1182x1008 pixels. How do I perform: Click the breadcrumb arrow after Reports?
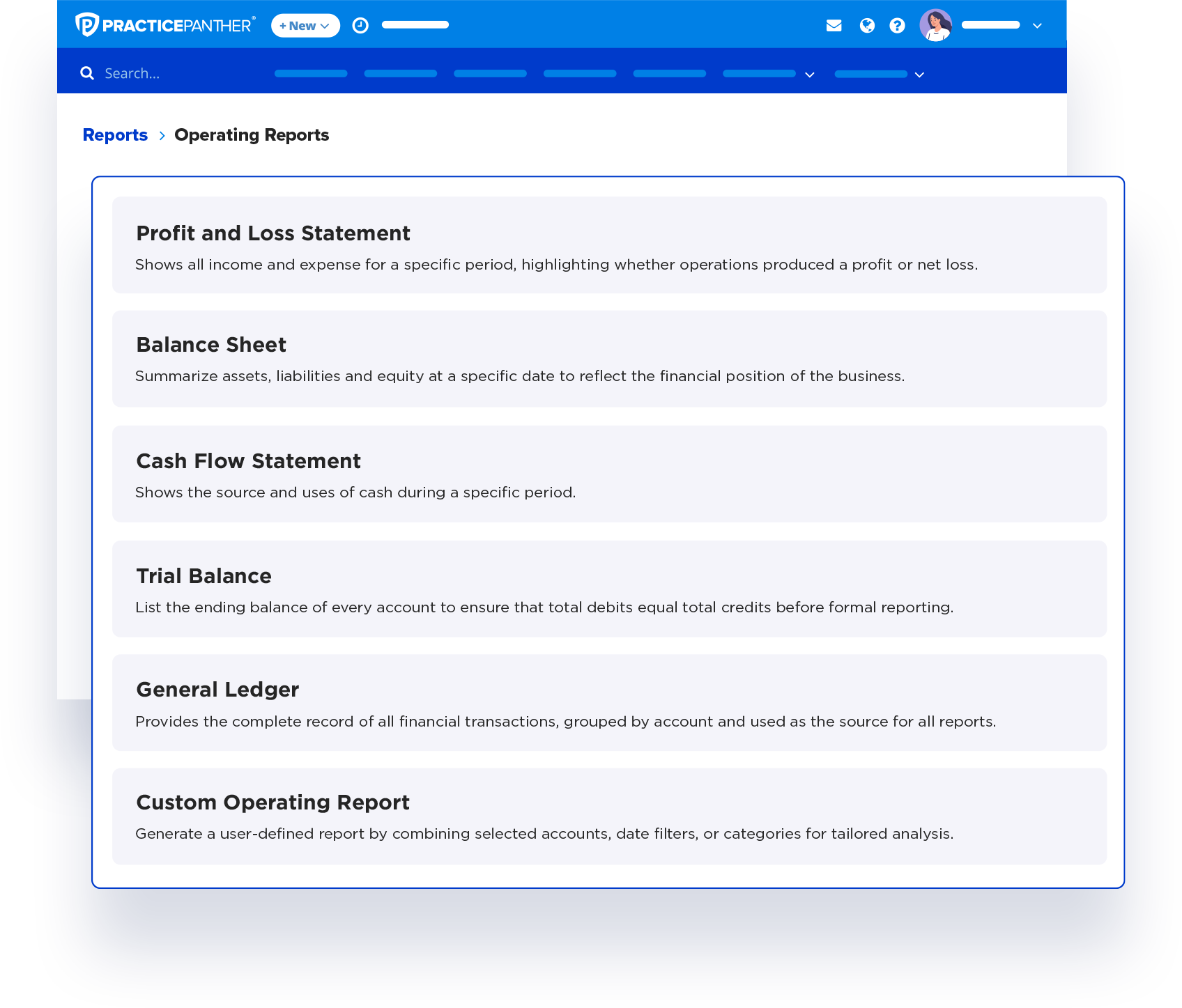(162, 135)
